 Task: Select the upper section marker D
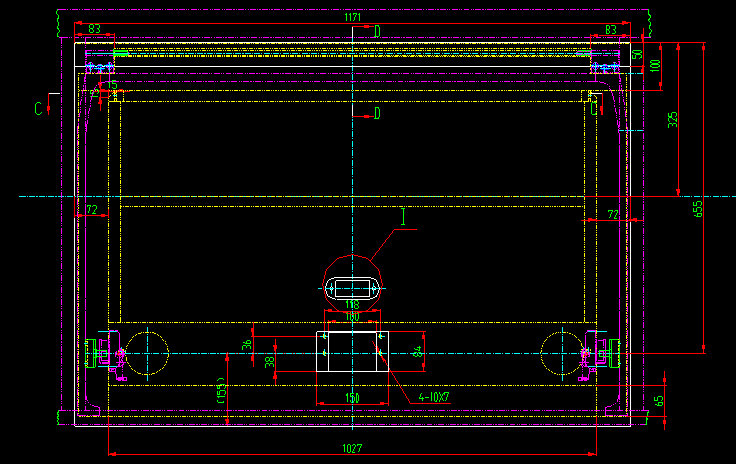click(377, 32)
